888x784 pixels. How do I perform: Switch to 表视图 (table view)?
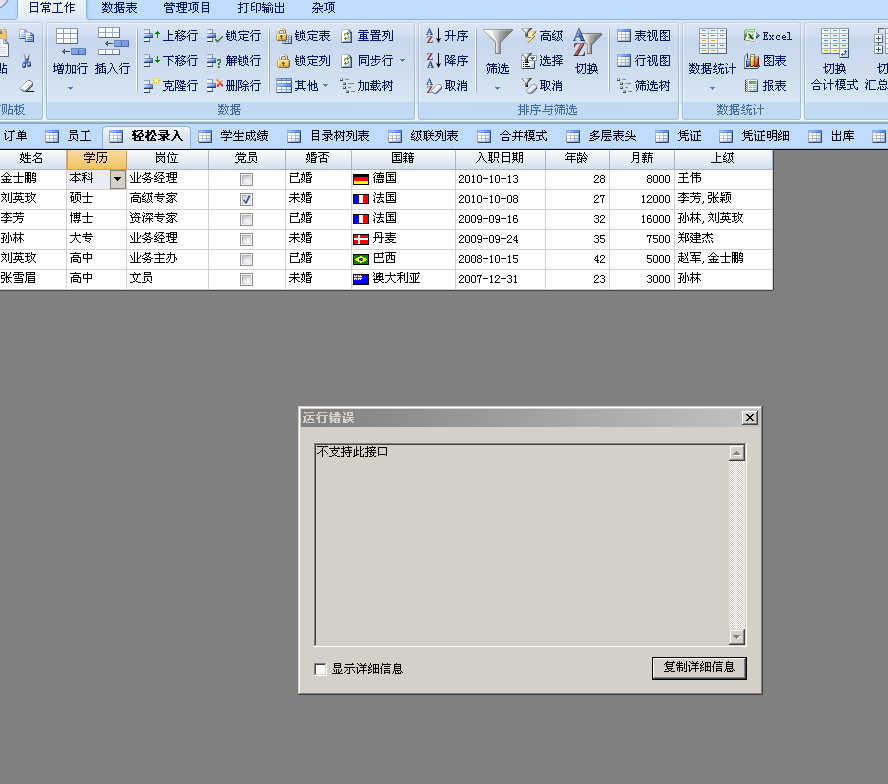click(x=624, y=36)
